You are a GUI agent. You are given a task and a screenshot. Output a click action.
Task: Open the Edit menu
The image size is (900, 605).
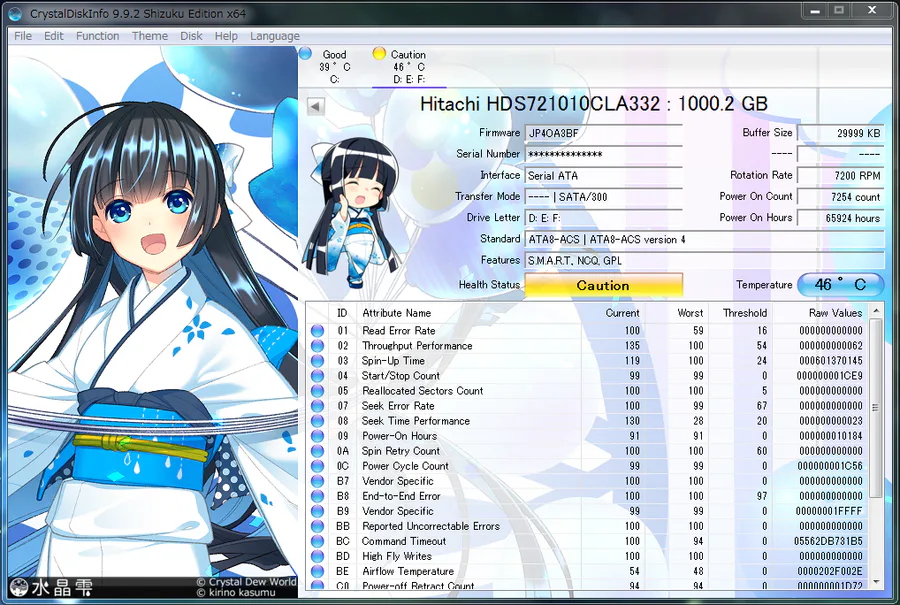[53, 36]
